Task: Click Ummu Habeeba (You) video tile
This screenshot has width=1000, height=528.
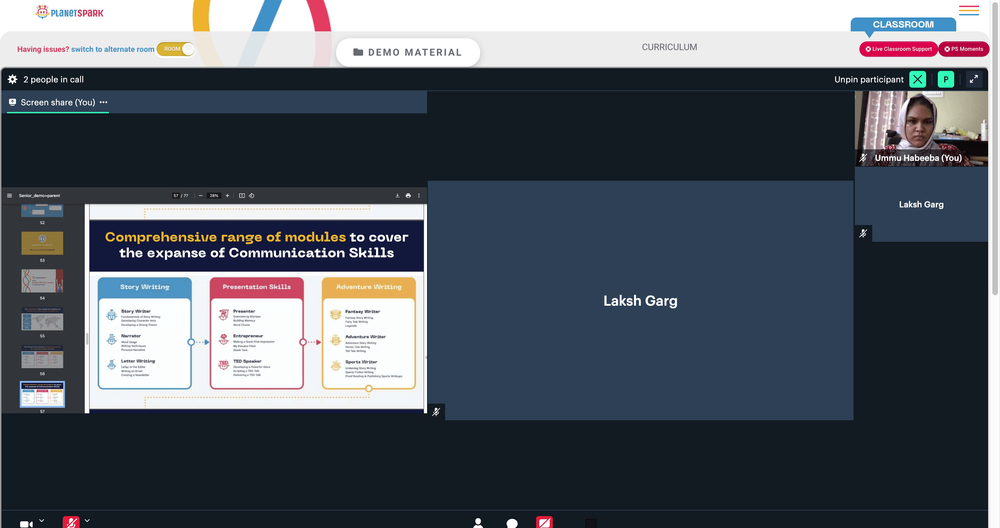Action: [921, 129]
